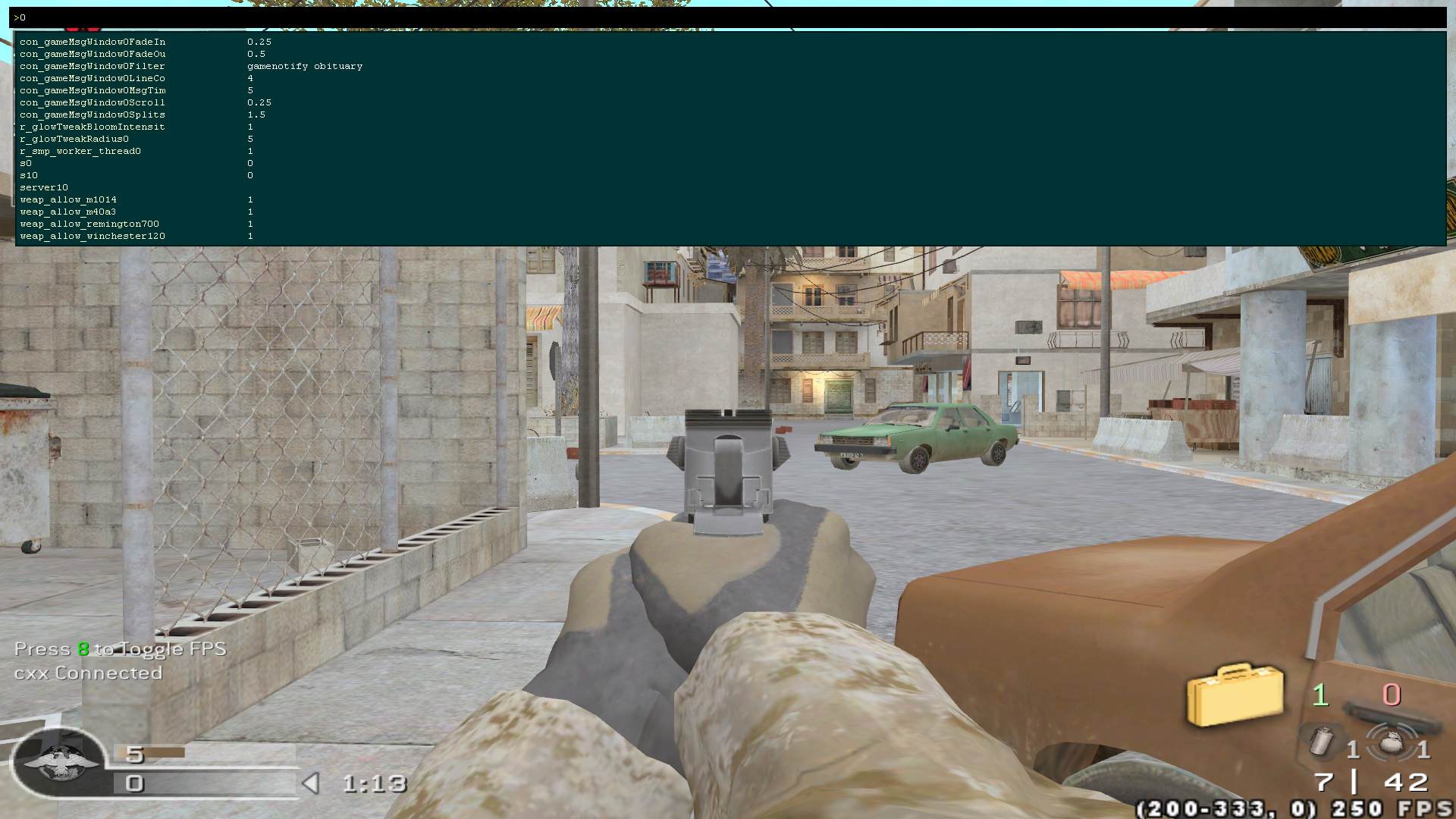Select weap_allow_winchester120 console row
The width and height of the screenshot is (1456, 819).
pos(136,236)
